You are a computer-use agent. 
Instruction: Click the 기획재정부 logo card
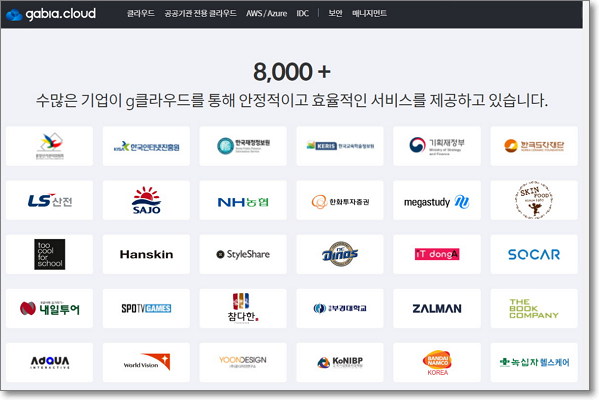click(x=437, y=146)
